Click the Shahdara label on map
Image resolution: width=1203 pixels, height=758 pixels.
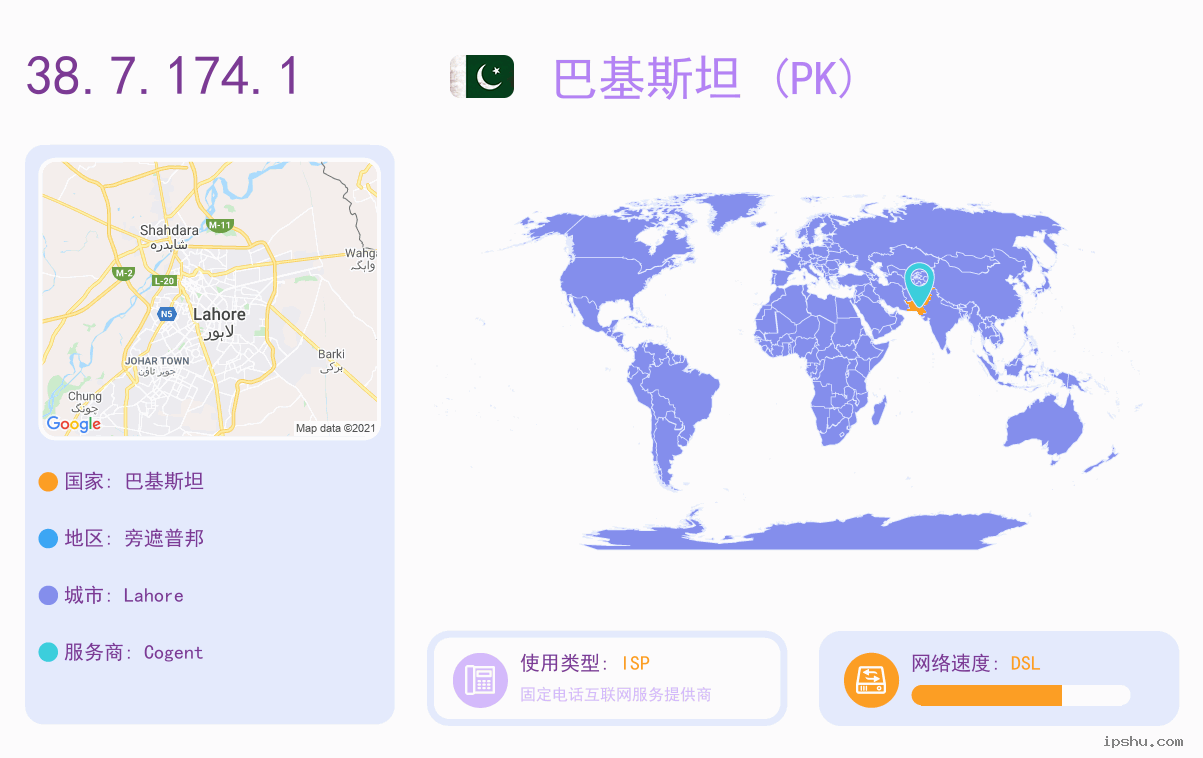pyautogui.click(x=169, y=230)
